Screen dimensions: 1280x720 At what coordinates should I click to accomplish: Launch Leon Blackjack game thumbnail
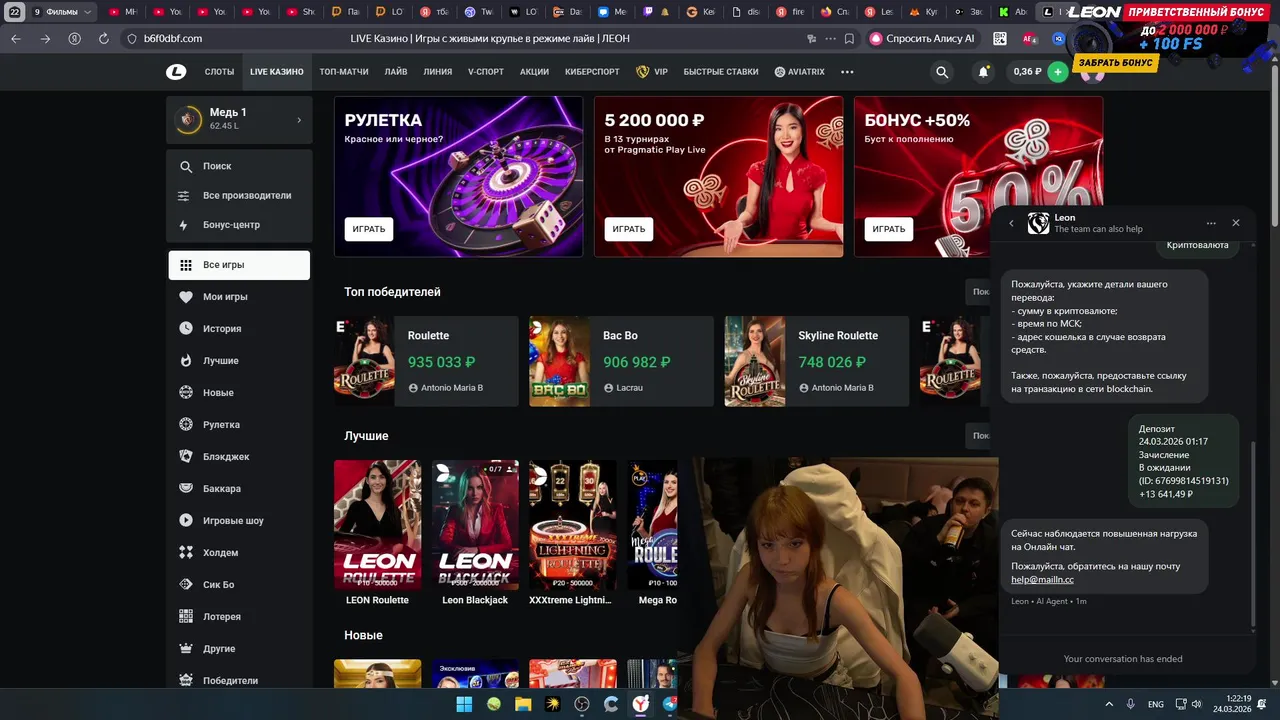pyautogui.click(x=475, y=524)
